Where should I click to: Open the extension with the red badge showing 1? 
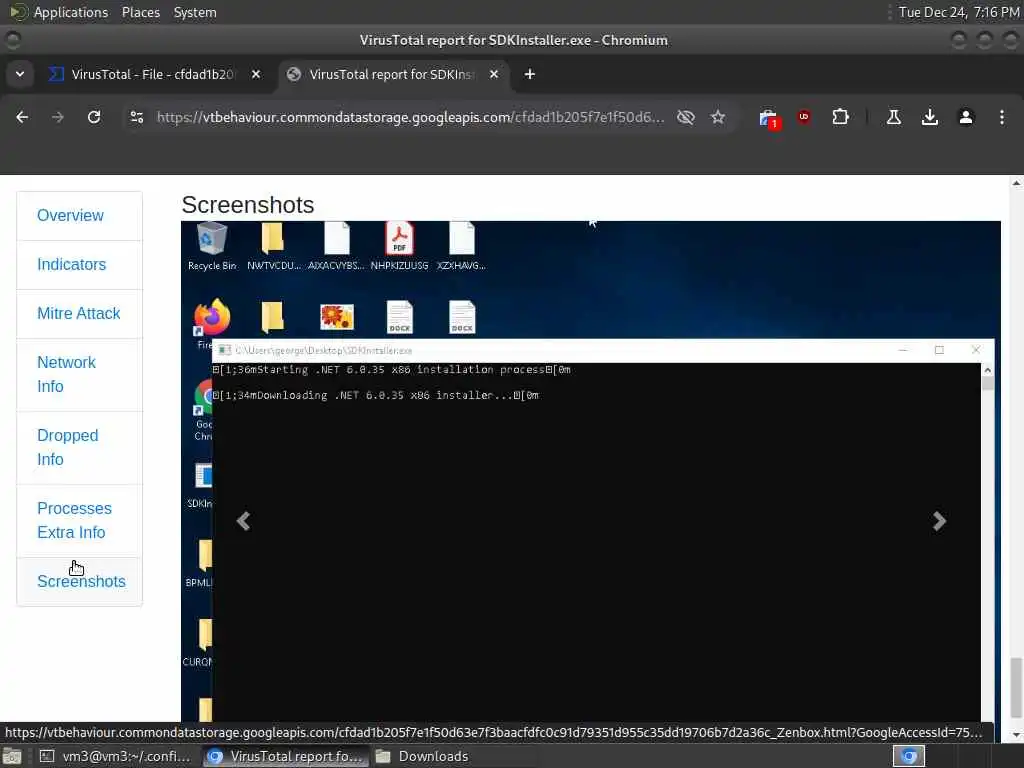769,118
